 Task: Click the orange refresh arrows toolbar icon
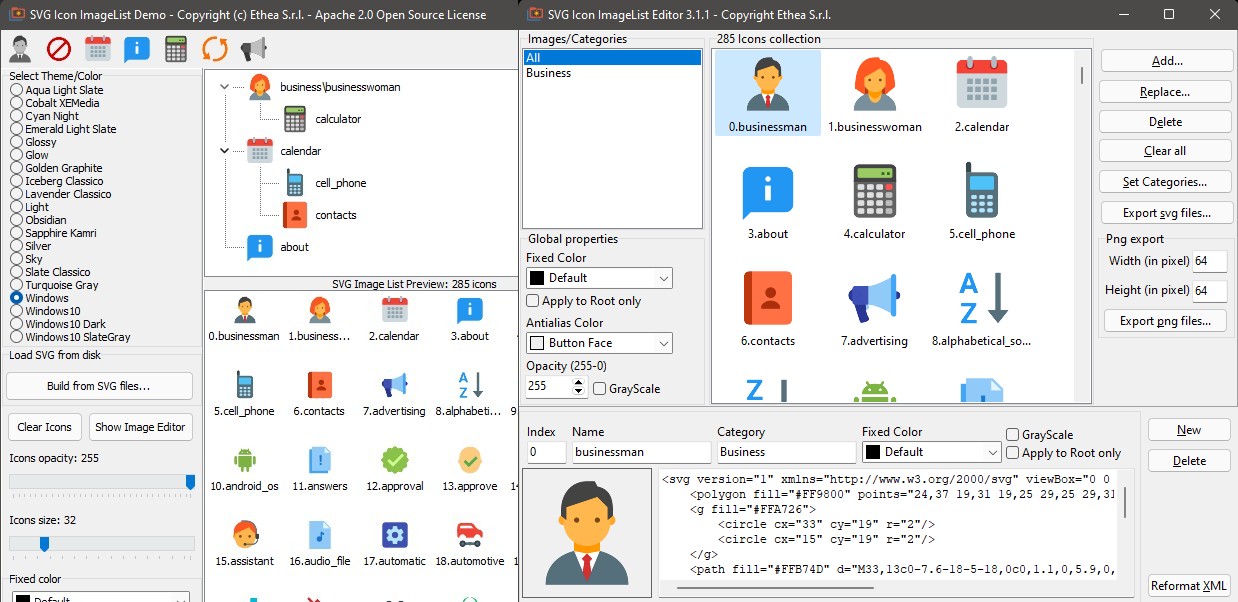click(215, 48)
